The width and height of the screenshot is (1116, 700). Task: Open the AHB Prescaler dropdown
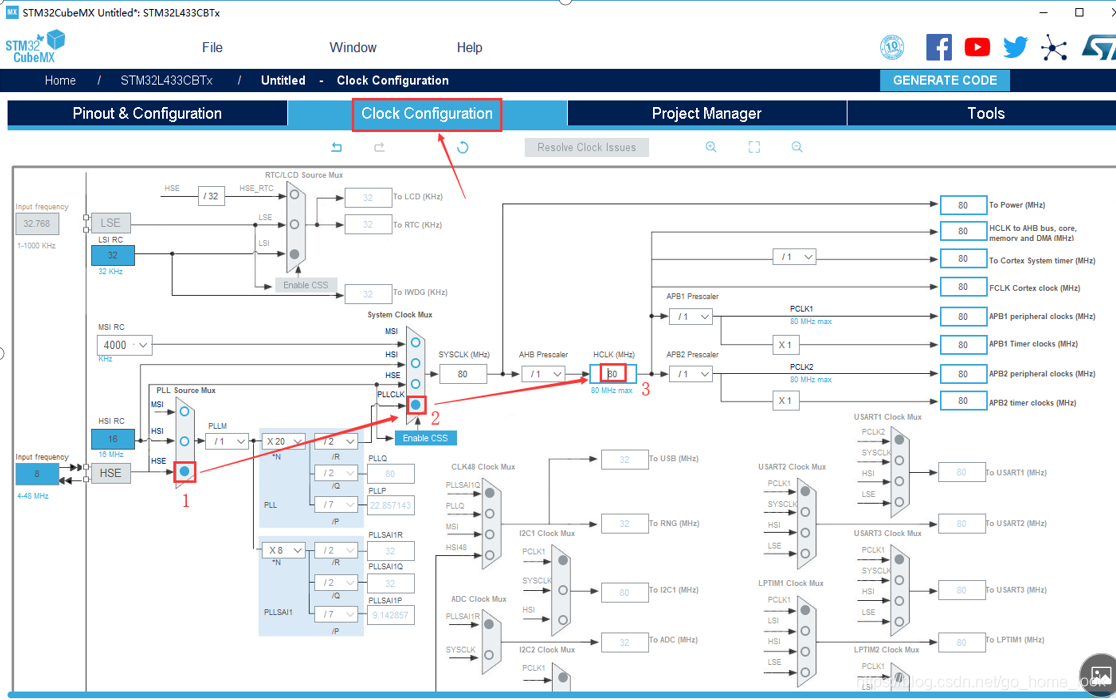pyautogui.click(x=544, y=374)
